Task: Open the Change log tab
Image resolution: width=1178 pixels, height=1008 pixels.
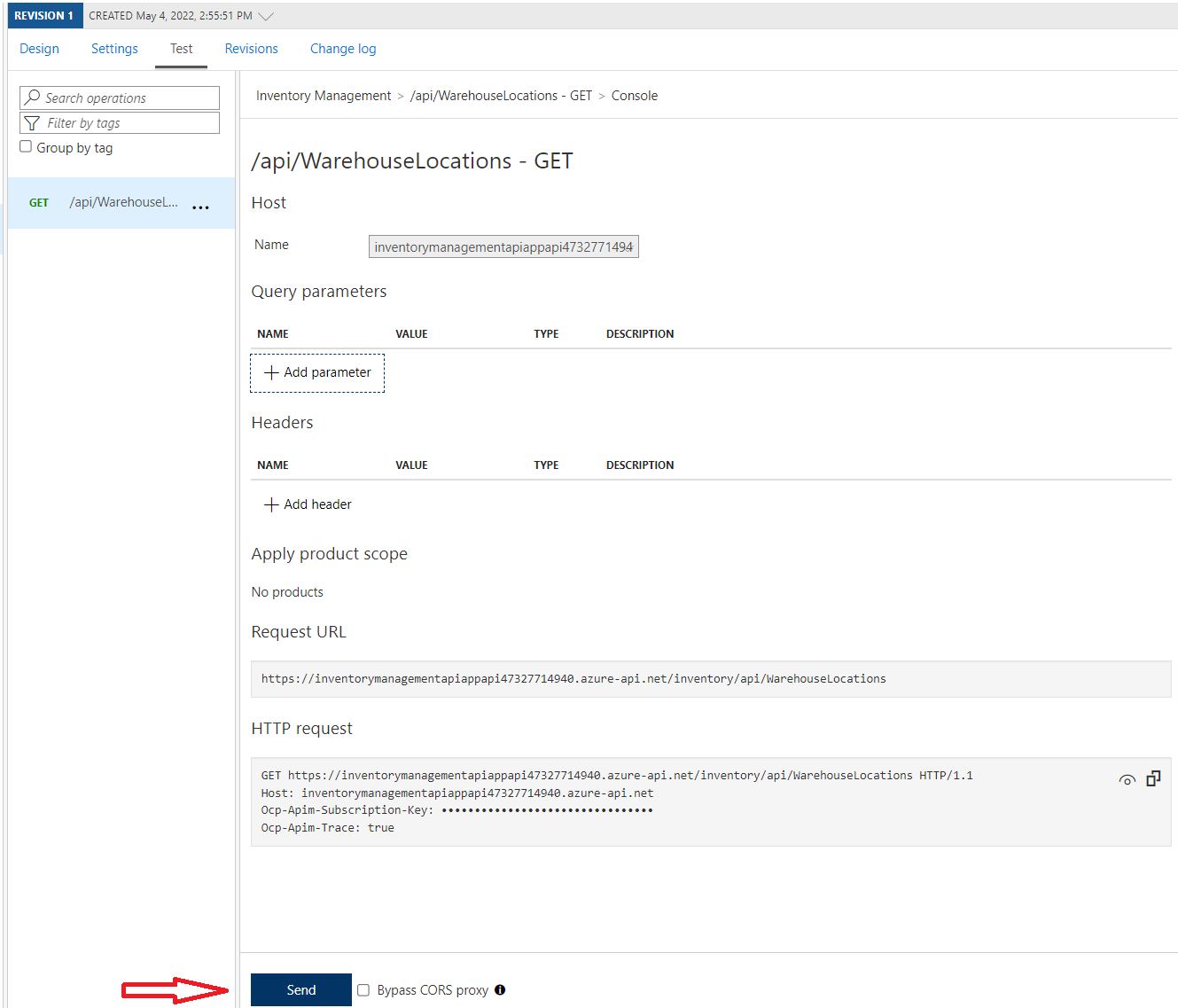Action: coord(343,49)
